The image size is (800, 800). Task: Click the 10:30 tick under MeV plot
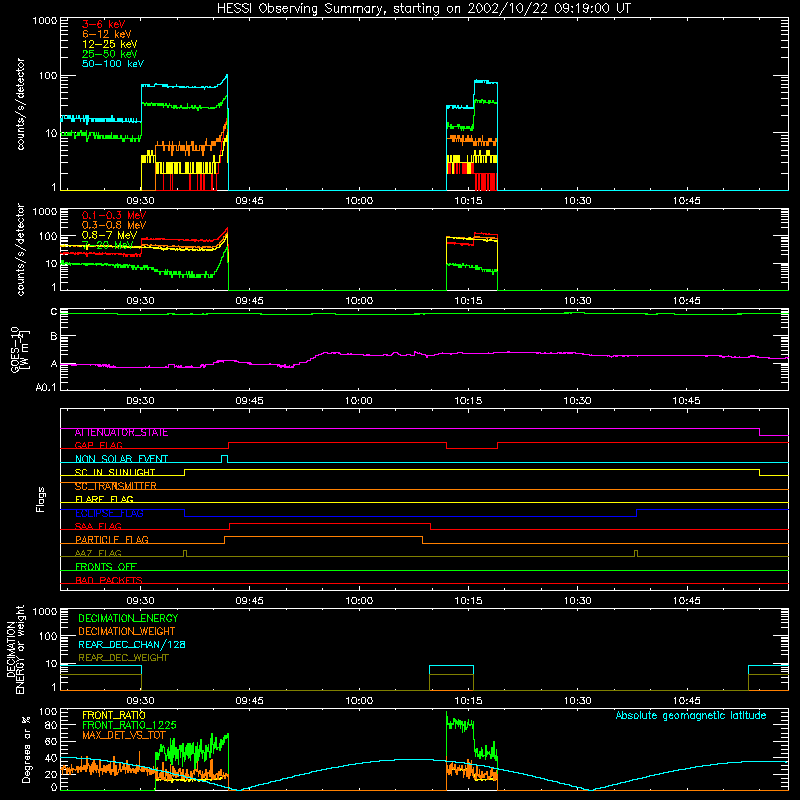[x=577, y=301]
